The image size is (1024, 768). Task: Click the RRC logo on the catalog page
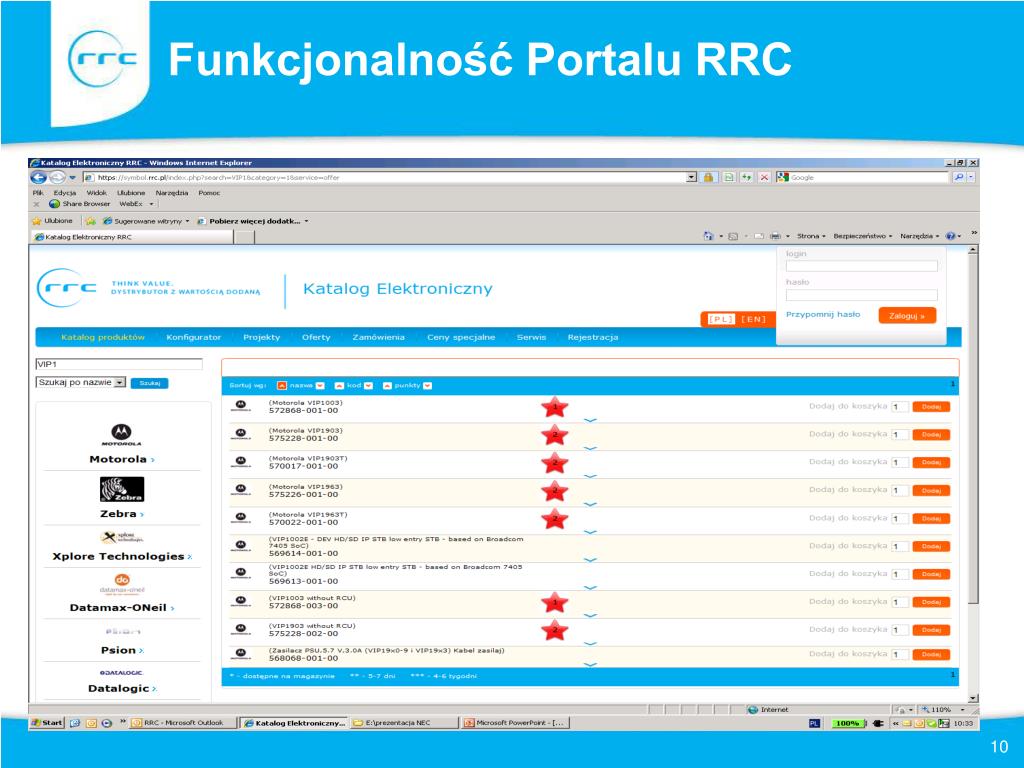tap(67, 287)
